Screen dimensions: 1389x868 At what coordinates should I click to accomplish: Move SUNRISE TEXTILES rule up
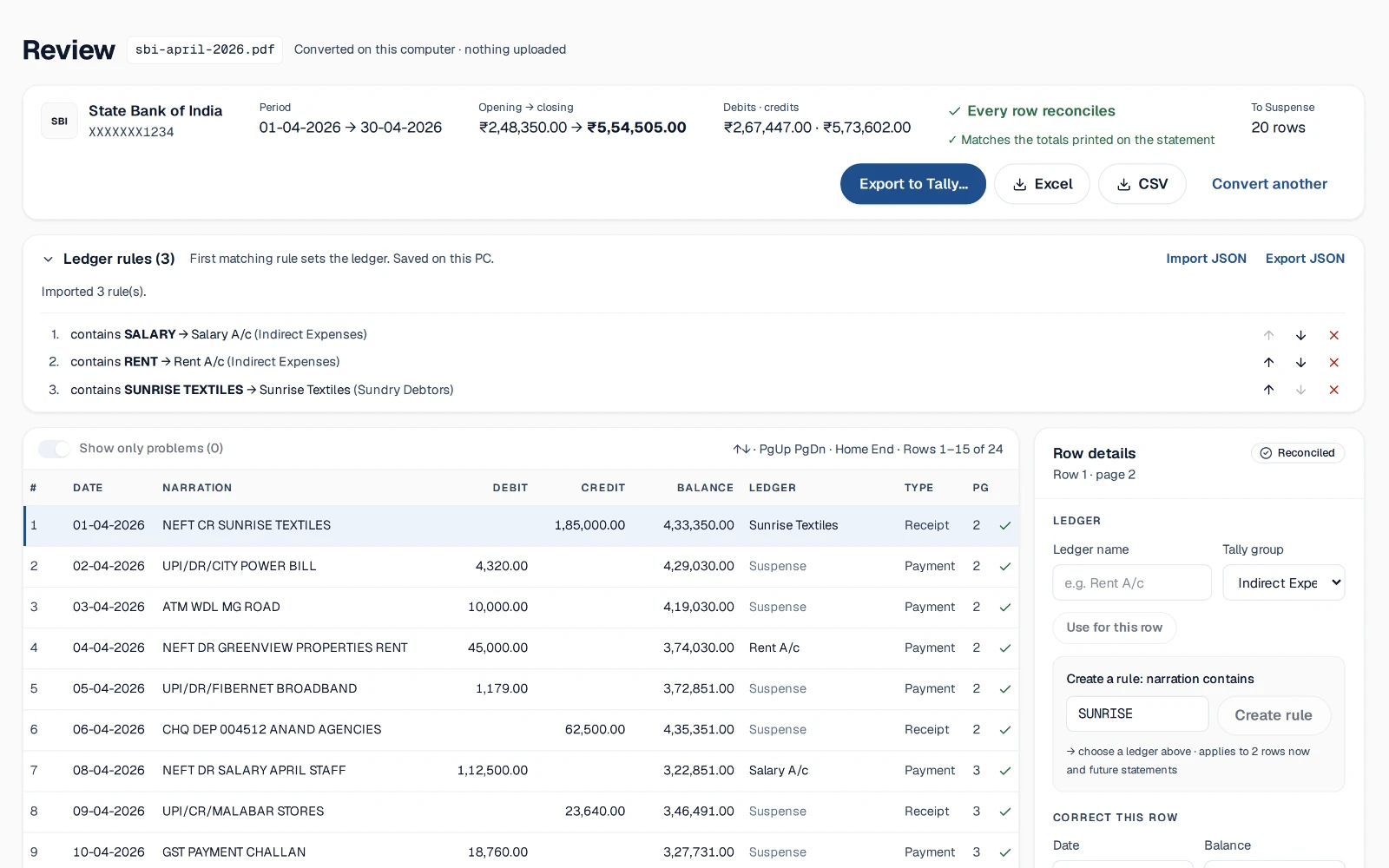coord(1268,390)
